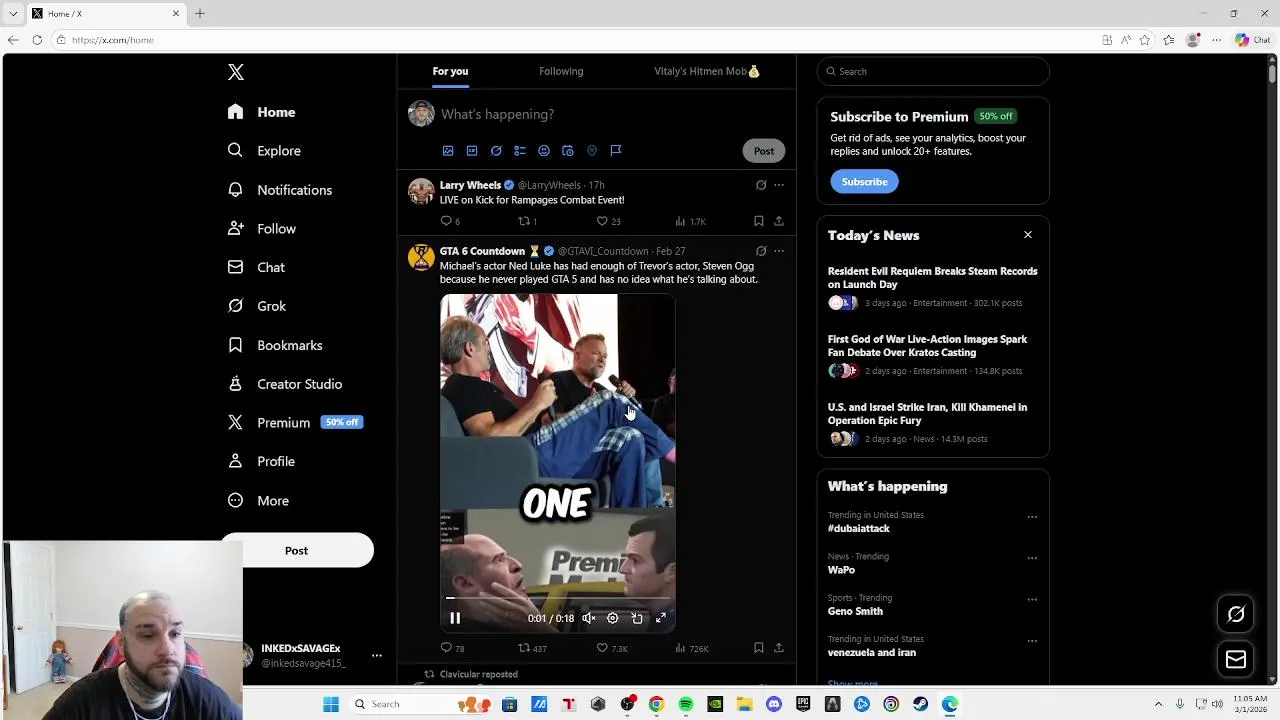Open floating messages button
The height and width of the screenshot is (720, 1280).
coord(1236,659)
